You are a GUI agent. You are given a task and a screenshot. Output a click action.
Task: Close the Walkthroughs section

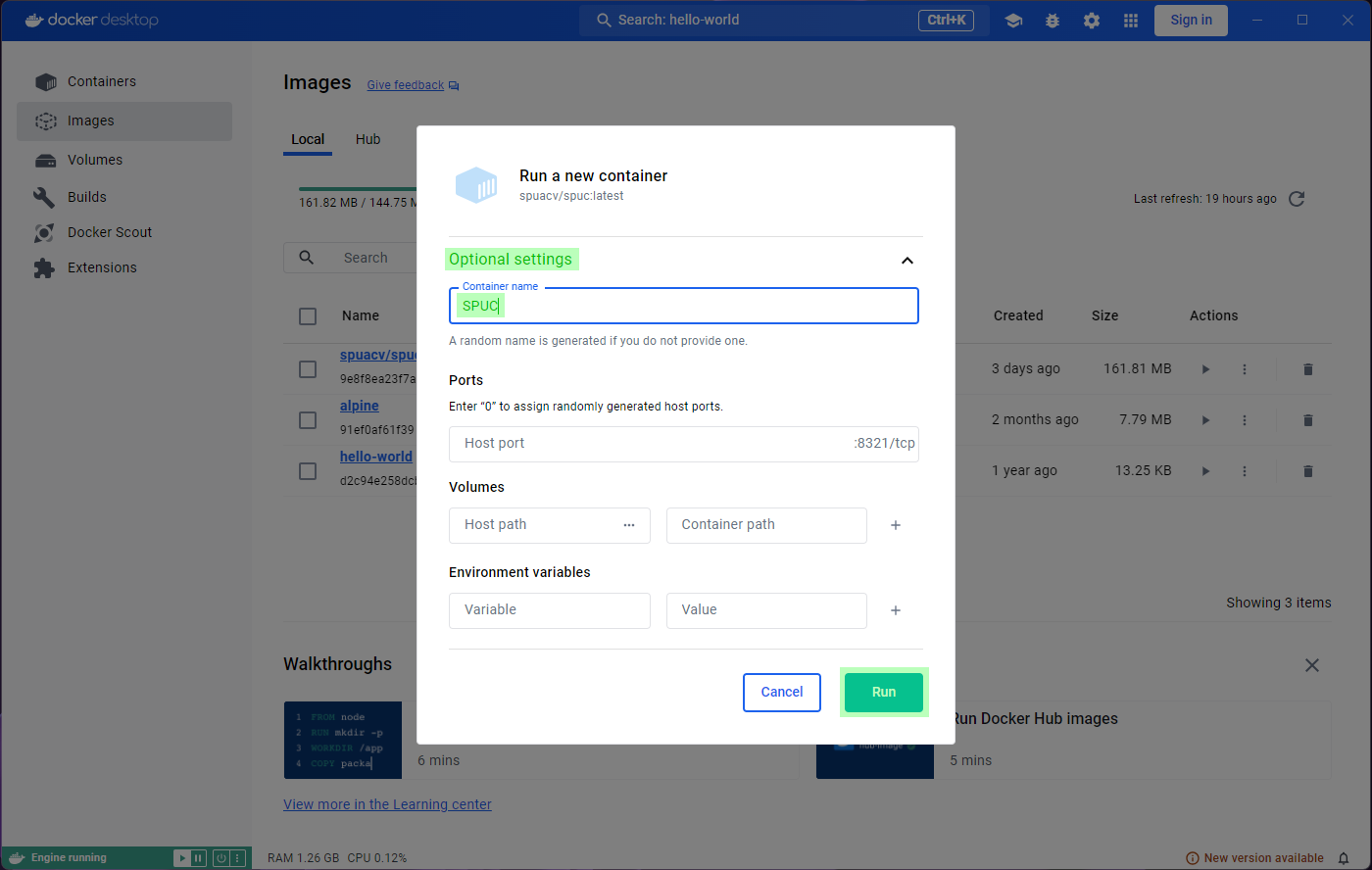pos(1312,665)
